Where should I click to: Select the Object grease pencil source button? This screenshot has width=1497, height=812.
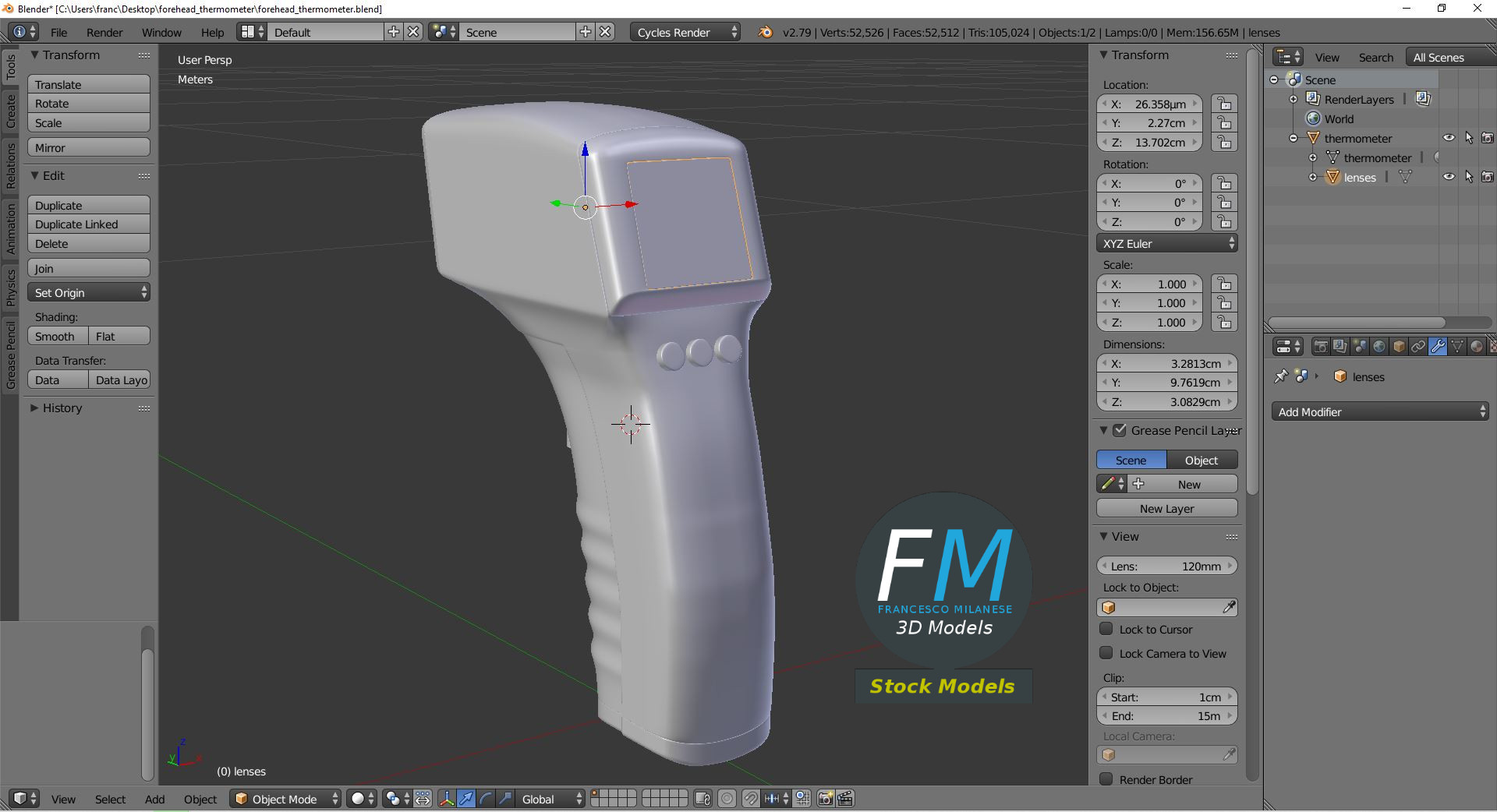[1201, 460]
